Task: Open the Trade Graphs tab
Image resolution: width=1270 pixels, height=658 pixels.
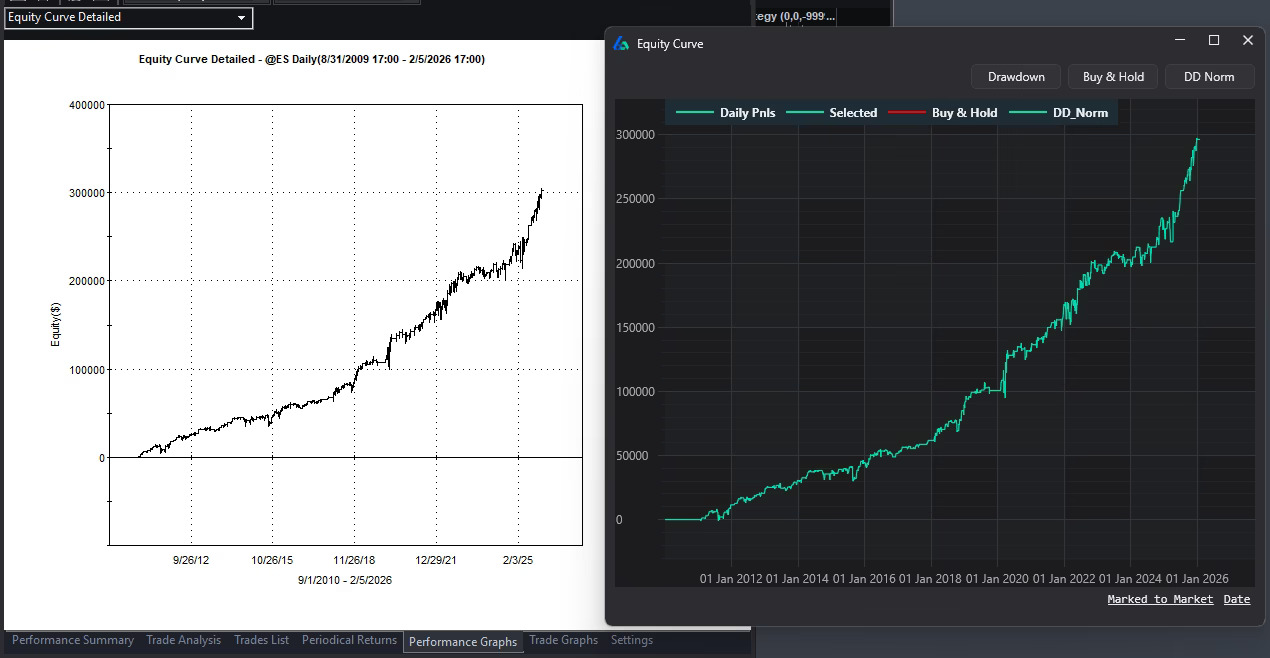Action: click(x=563, y=640)
